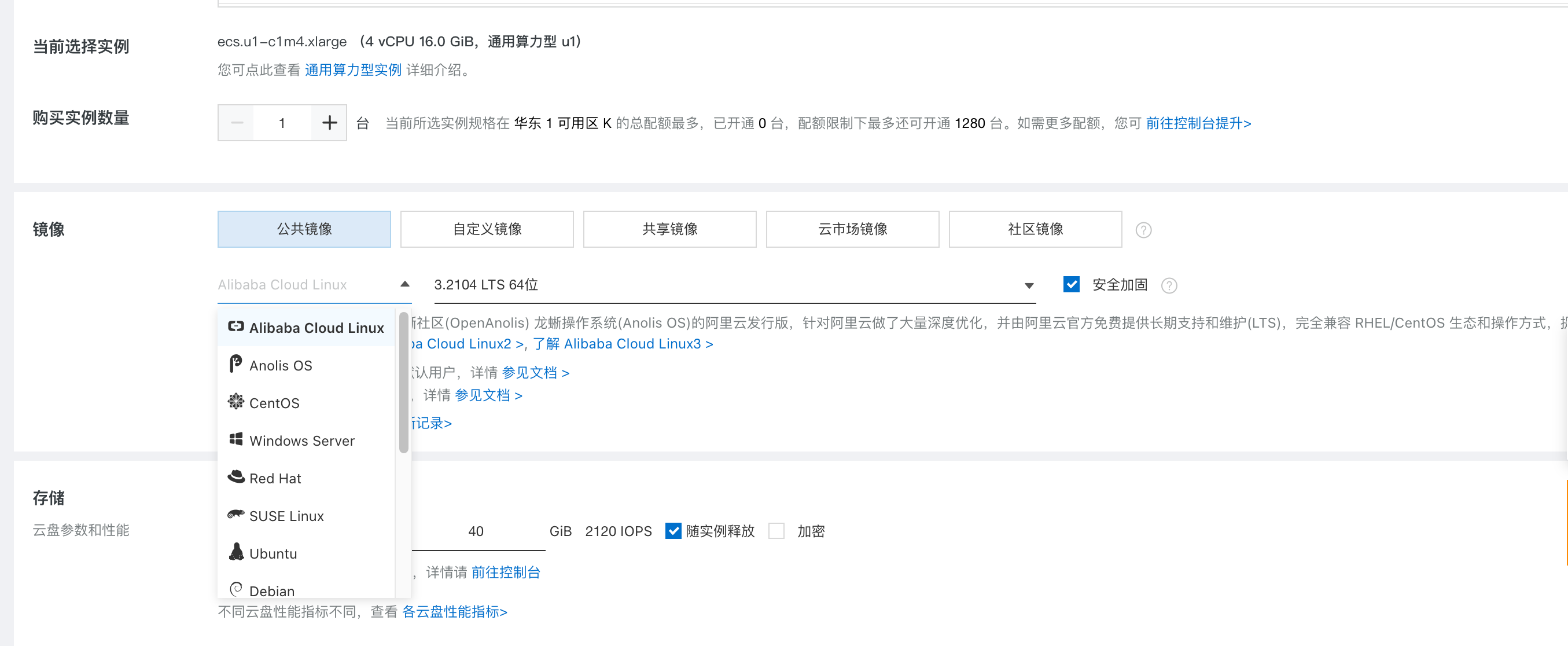Click the Ubuntu penguin icon

pos(236,552)
